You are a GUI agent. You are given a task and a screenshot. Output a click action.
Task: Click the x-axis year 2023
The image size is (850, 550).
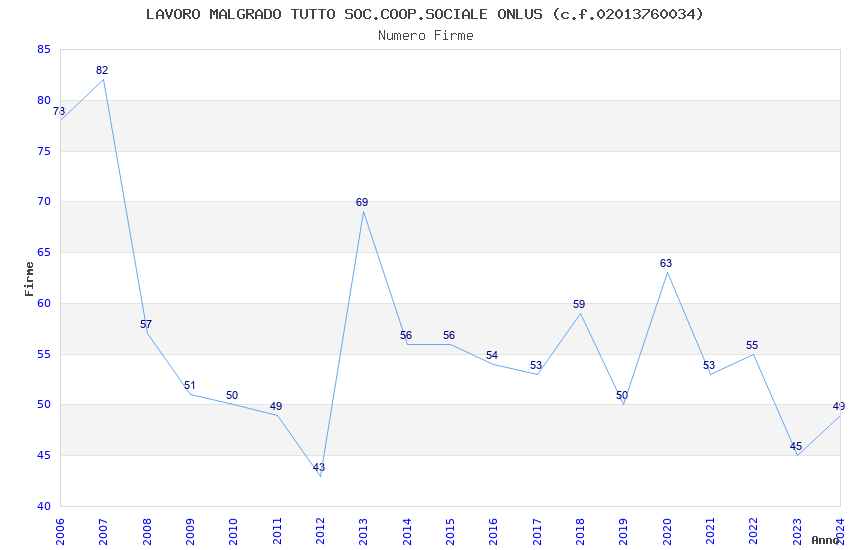point(797,531)
